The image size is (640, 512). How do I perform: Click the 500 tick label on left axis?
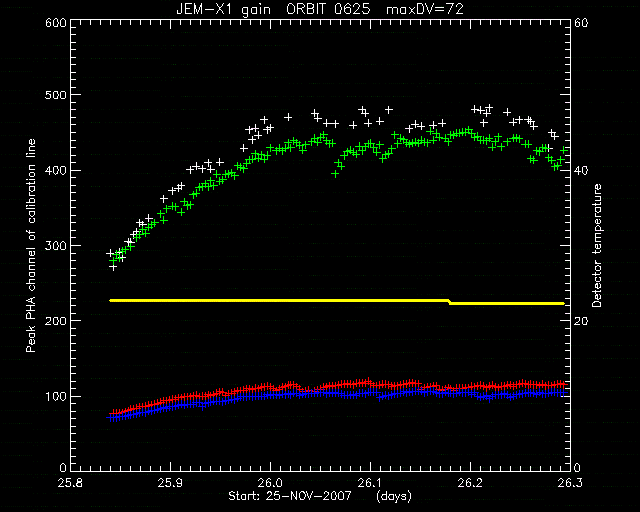click(56, 95)
